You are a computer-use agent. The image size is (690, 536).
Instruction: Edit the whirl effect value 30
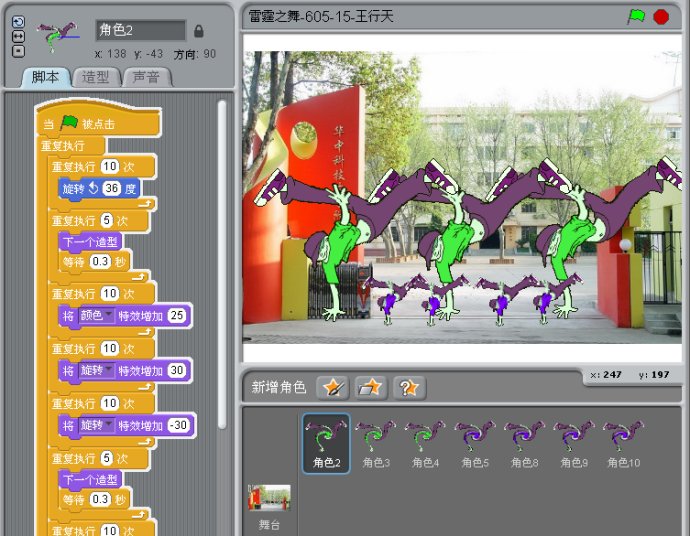click(177, 370)
